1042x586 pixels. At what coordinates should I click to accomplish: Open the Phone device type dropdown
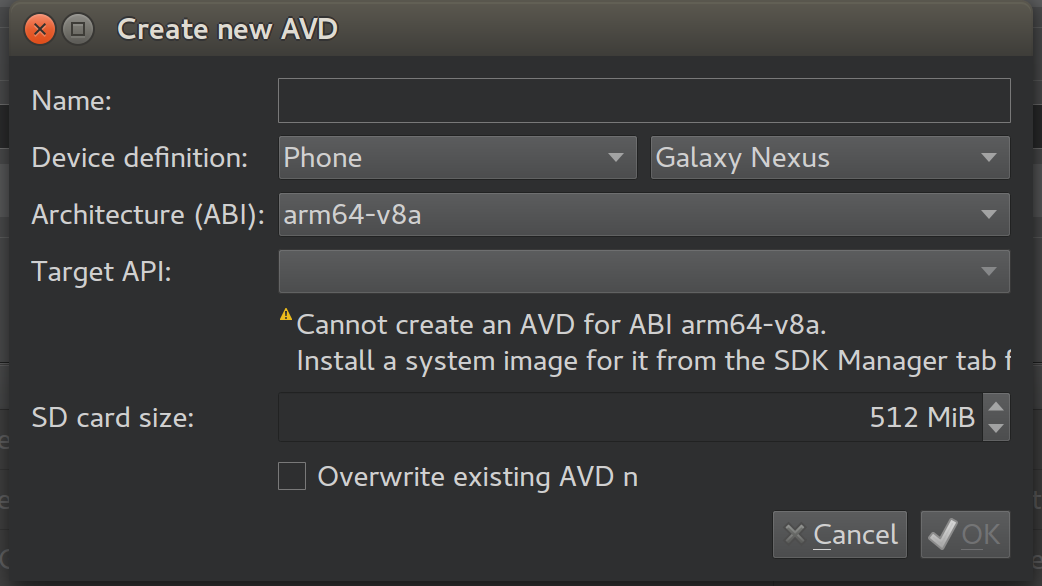(x=457, y=158)
